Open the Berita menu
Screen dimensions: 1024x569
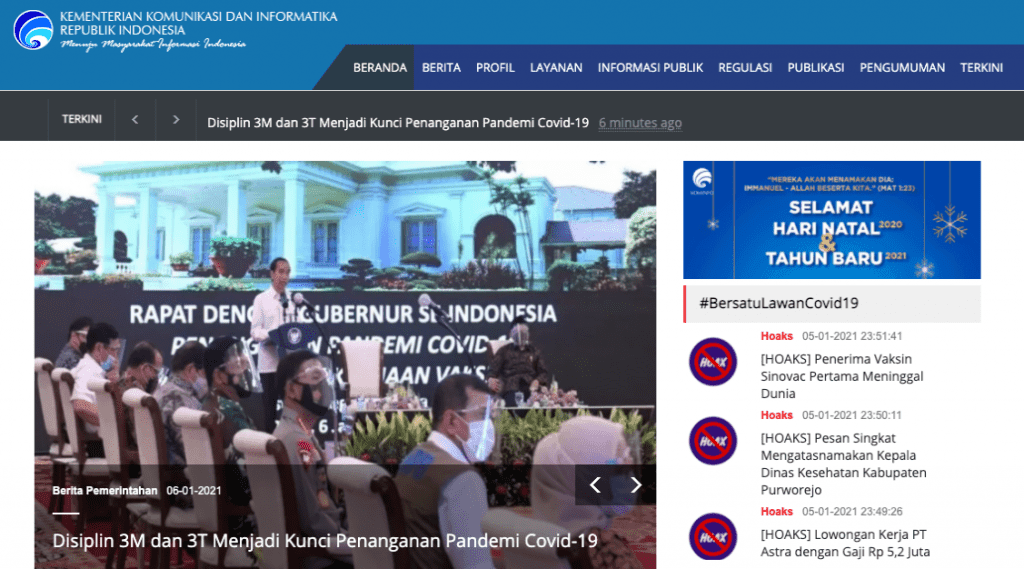click(441, 68)
